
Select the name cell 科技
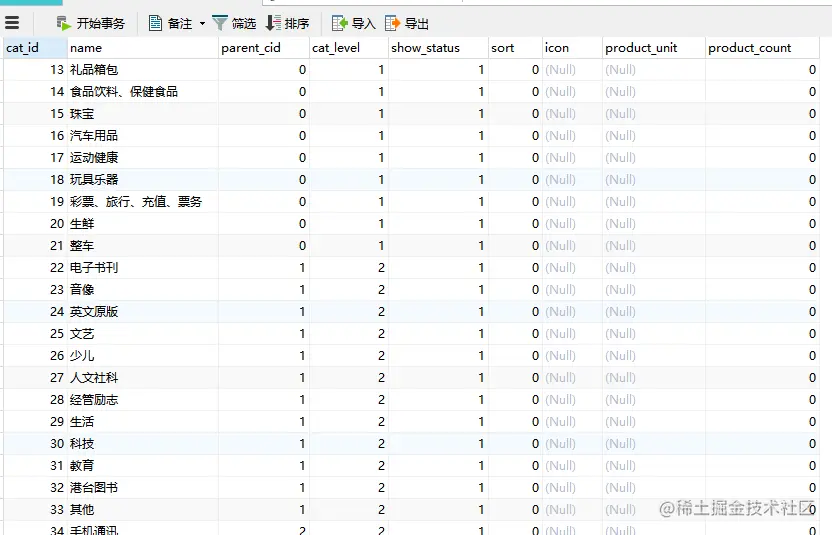click(143, 444)
